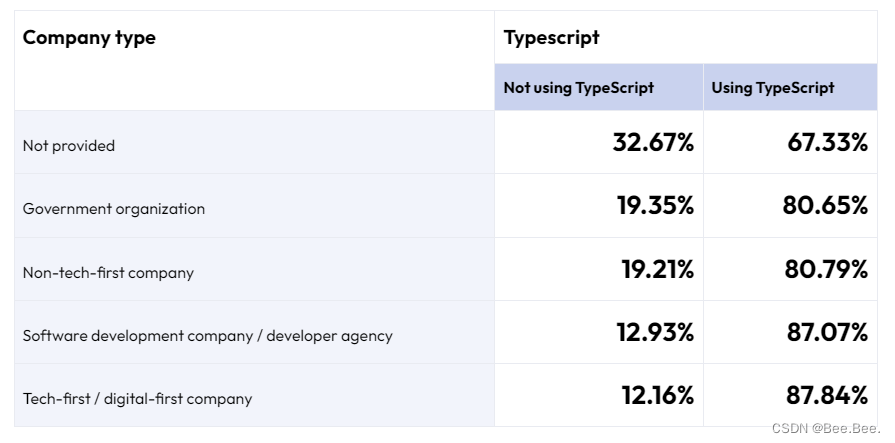This screenshot has width=895, height=443.
Task: Select the Not using TypeScript subheader
Action: 578,88
